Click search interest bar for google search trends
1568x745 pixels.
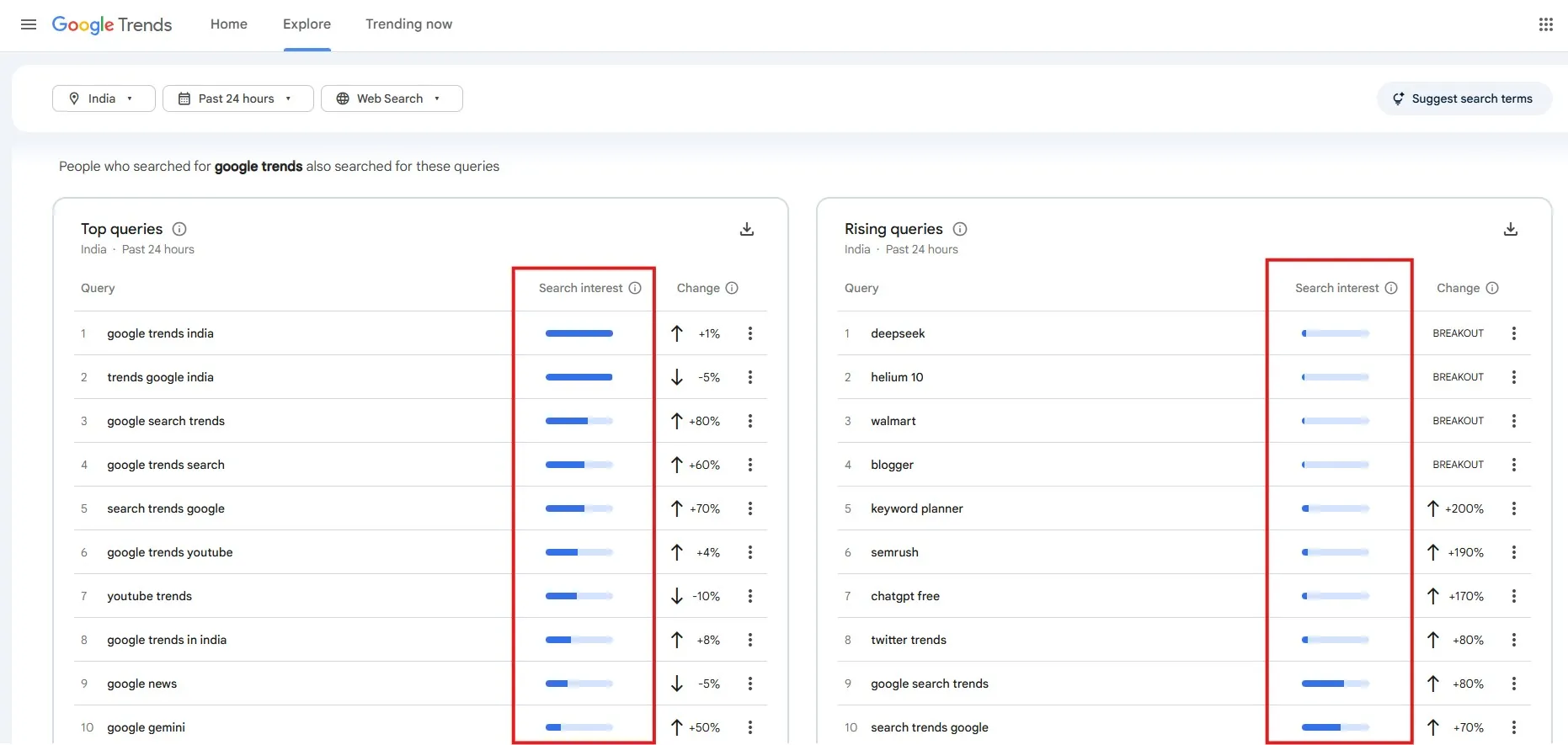pos(579,421)
